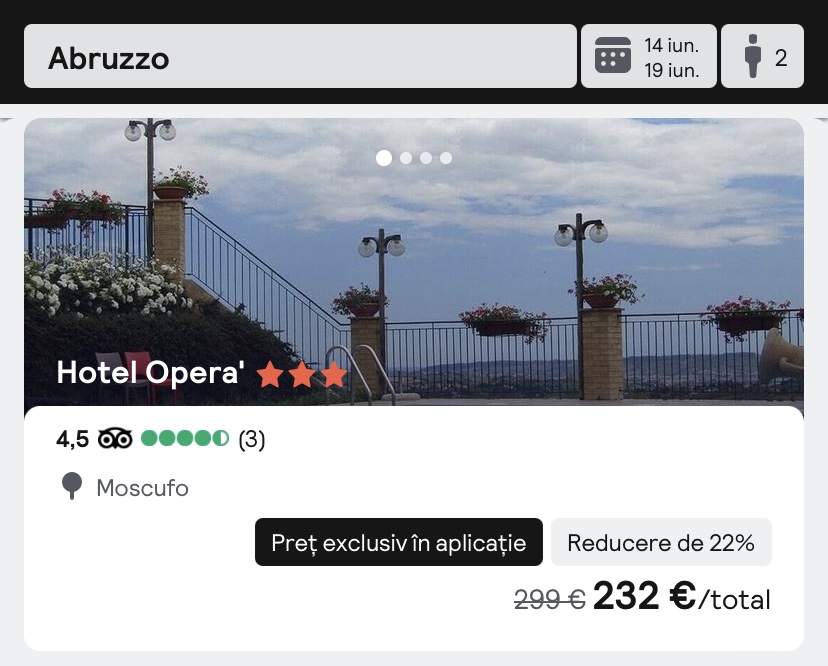Image resolution: width=828 pixels, height=666 pixels.
Task: Click the person icon for guests
Action: click(x=752, y=55)
